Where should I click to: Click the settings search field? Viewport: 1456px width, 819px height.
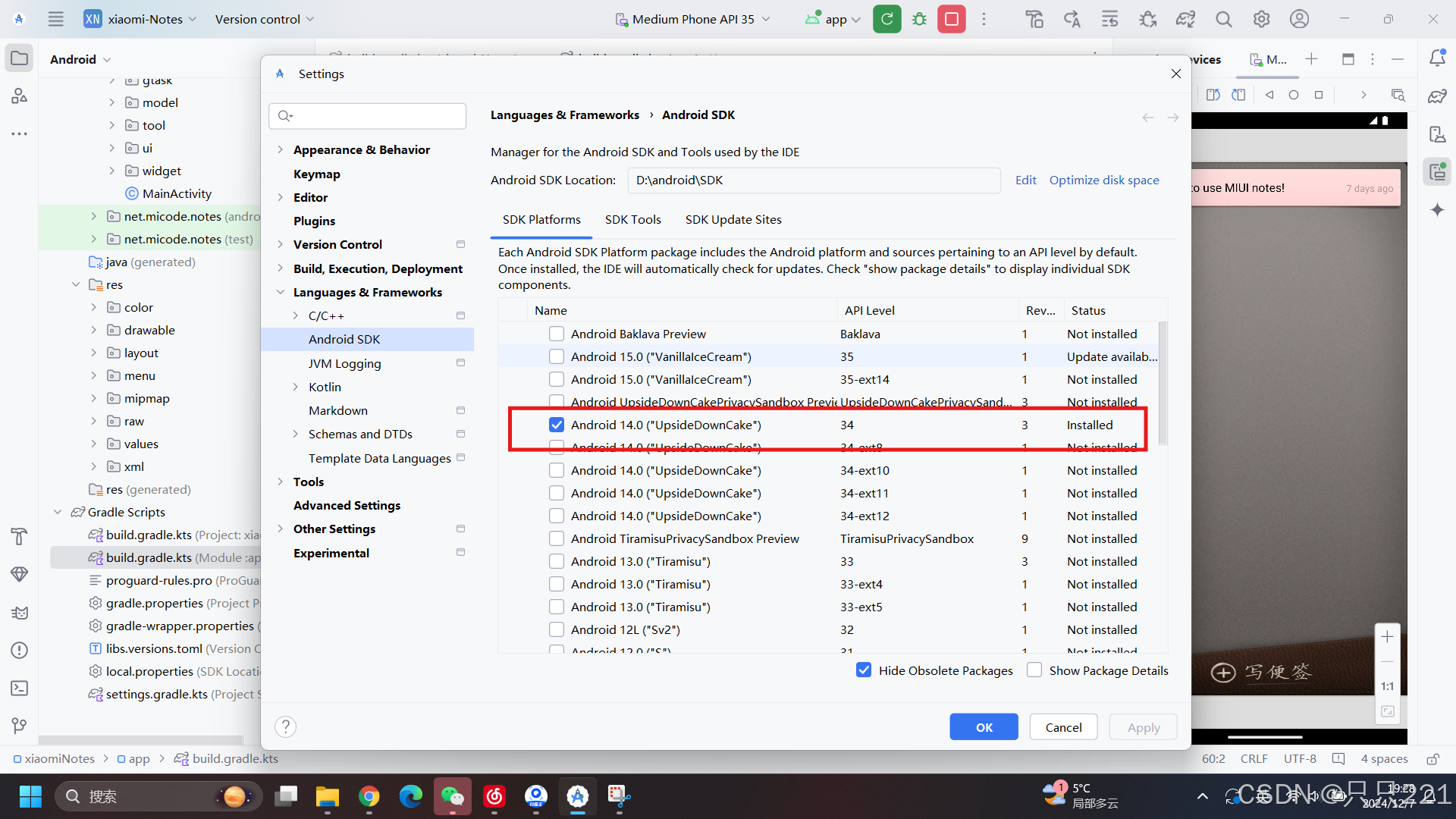pos(368,116)
